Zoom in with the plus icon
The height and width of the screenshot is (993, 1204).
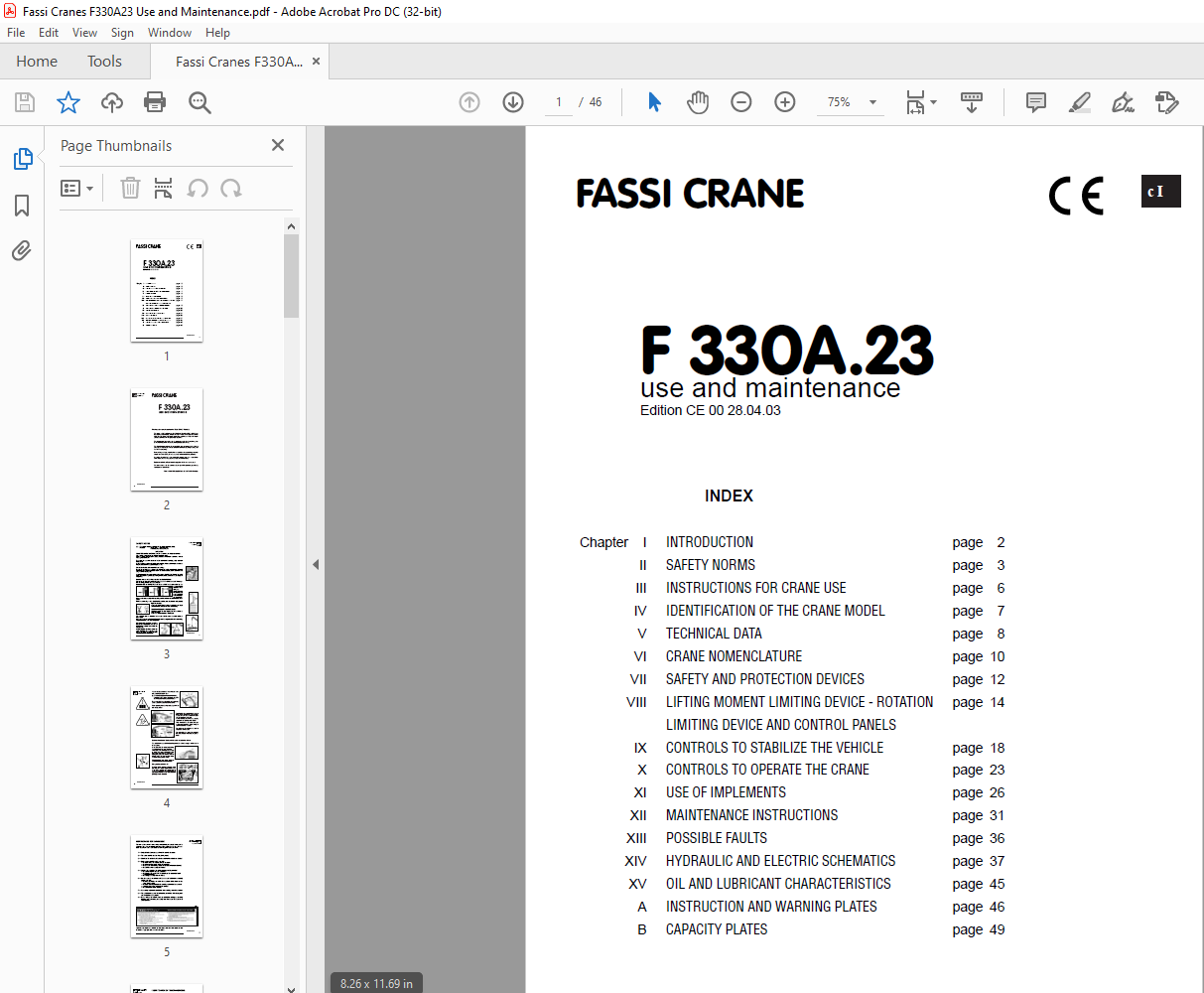tap(785, 102)
